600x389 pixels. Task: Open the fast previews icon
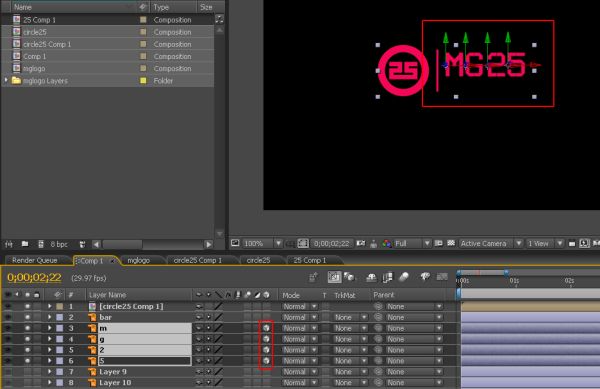tap(584, 244)
